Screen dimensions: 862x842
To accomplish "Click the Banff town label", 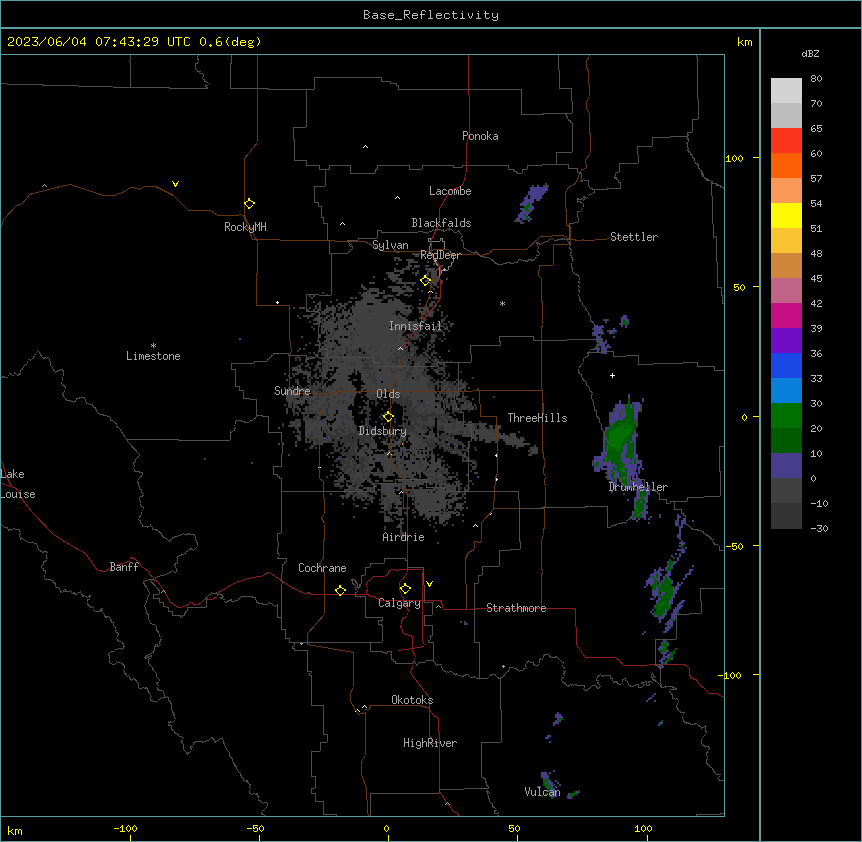I will [124, 567].
